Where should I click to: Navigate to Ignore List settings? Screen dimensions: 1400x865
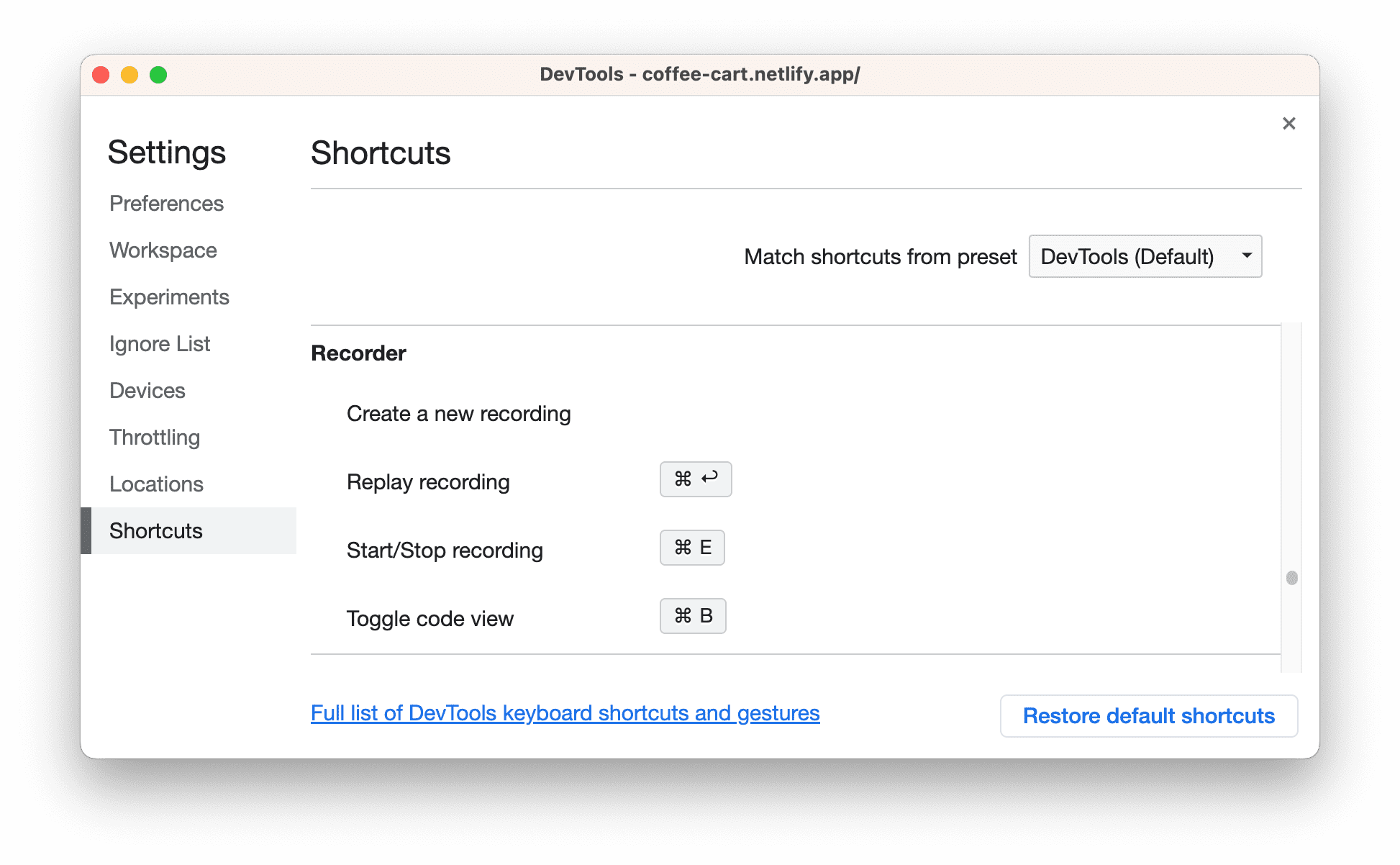click(160, 343)
